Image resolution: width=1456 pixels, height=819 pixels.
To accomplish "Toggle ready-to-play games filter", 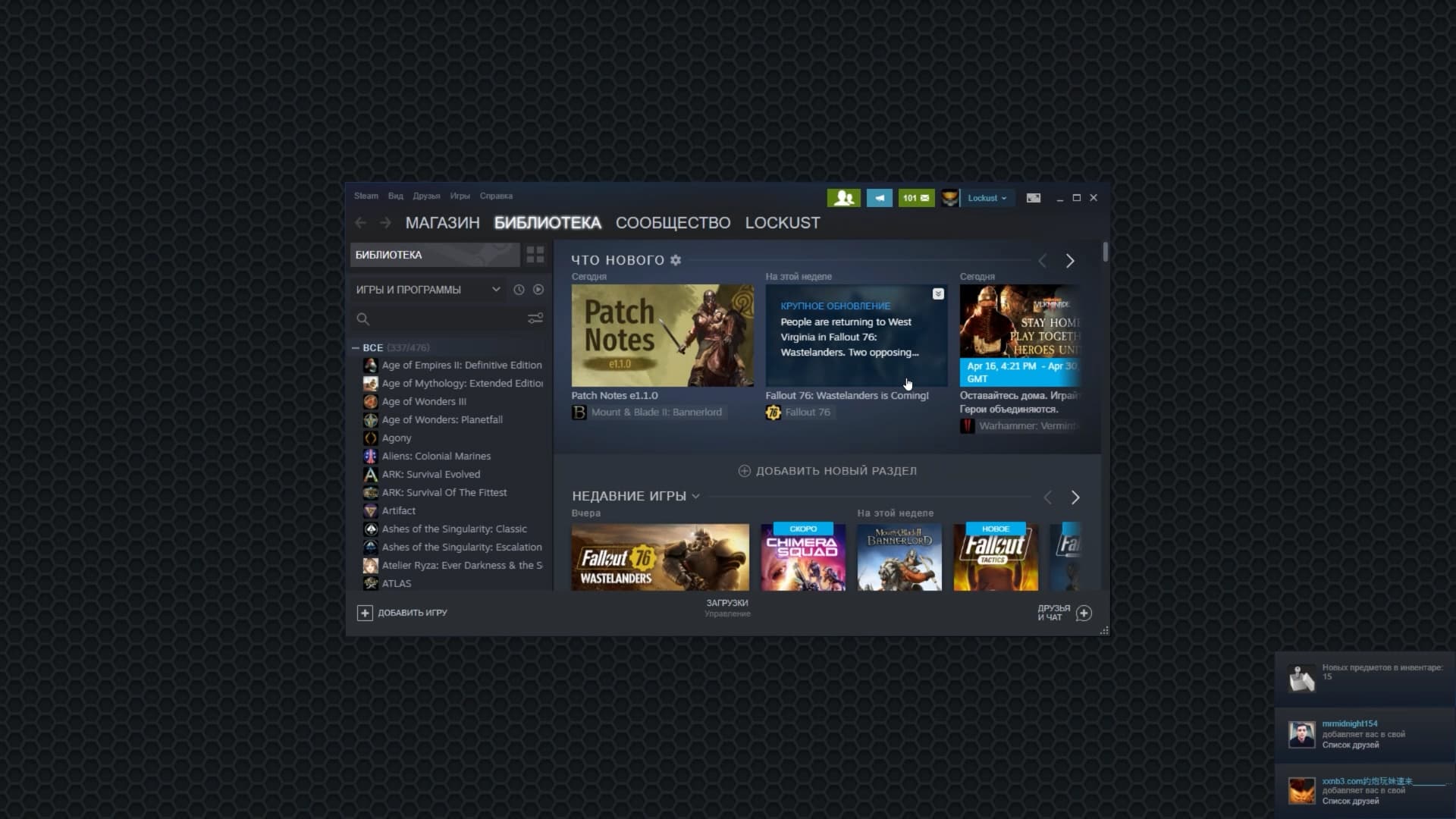I will pyautogui.click(x=538, y=290).
